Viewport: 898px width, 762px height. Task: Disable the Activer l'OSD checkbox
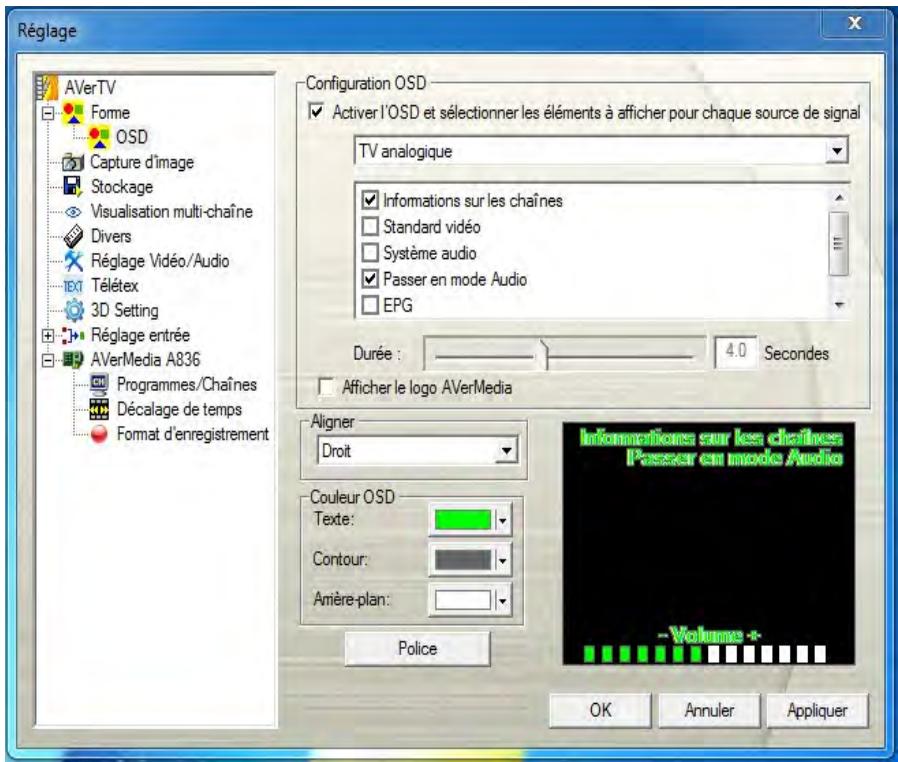coord(316,112)
